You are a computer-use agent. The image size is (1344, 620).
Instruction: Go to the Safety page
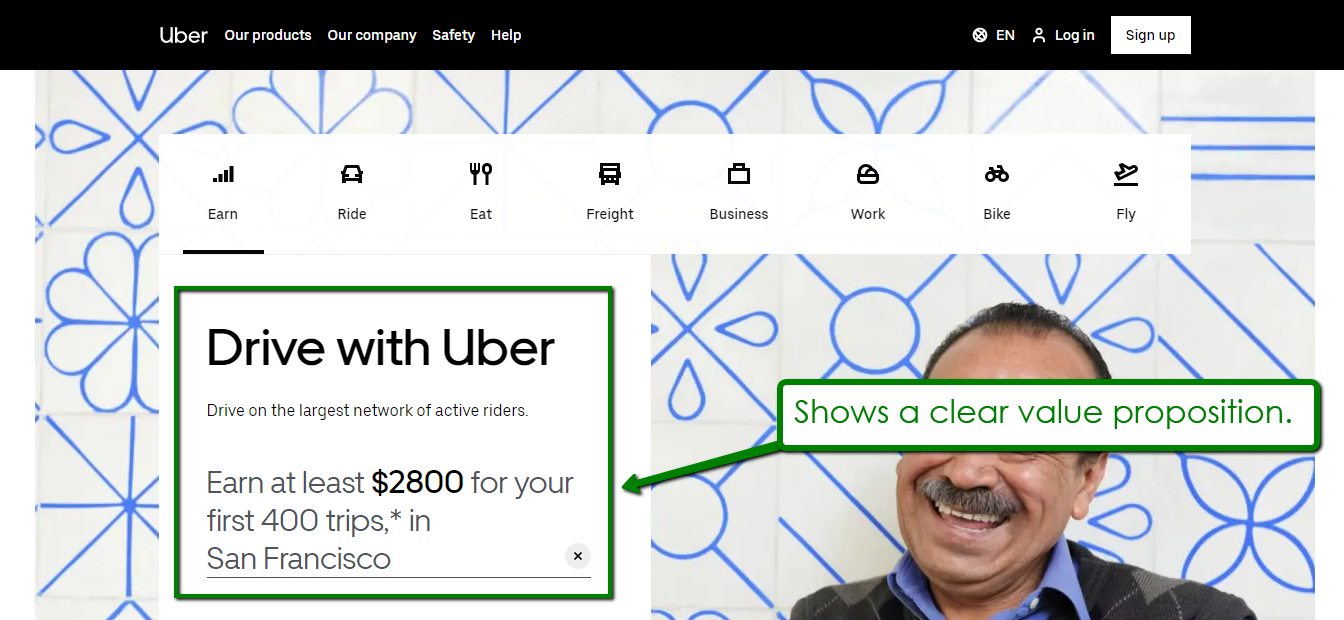click(x=453, y=35)
